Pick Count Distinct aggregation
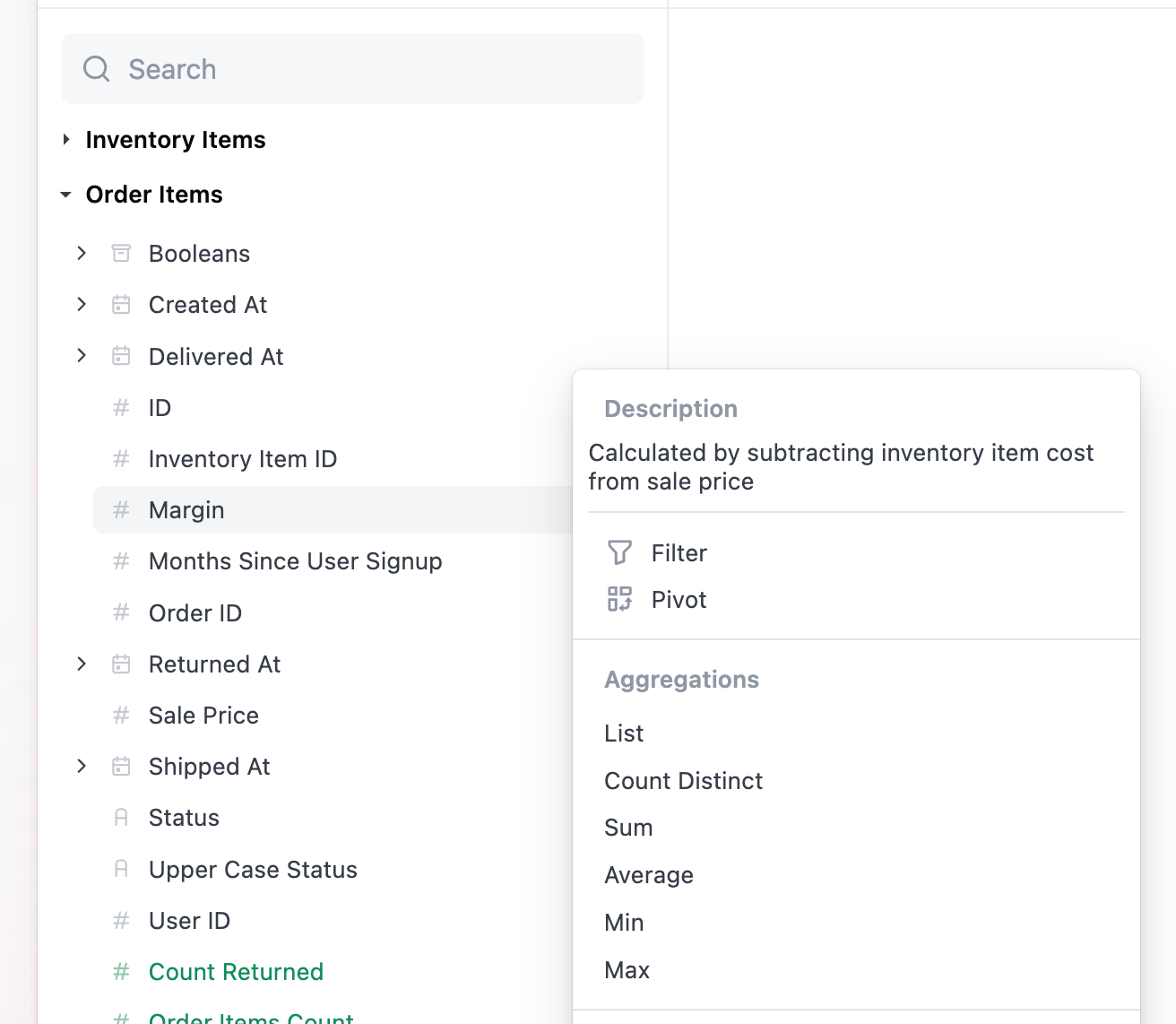The height and width of the screenshot is (1024, 1176). (x=683, y=781)
